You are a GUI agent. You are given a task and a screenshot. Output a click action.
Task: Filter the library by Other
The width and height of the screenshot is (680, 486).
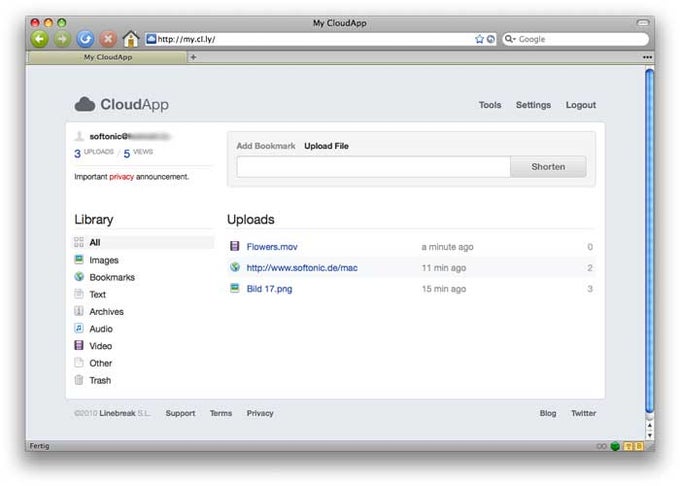(101, 363)
